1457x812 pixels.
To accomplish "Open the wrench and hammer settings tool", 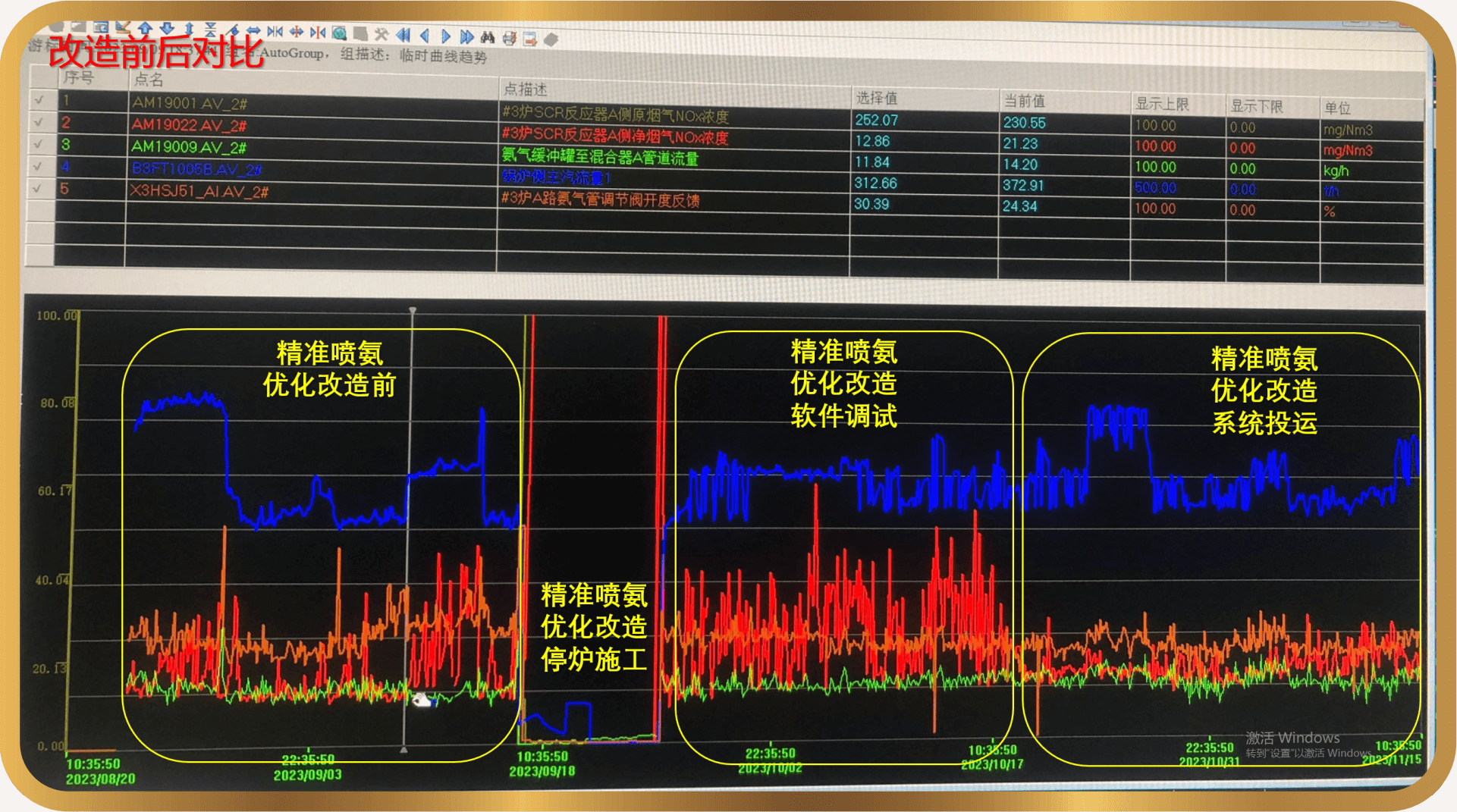I will tap(382, 34).
